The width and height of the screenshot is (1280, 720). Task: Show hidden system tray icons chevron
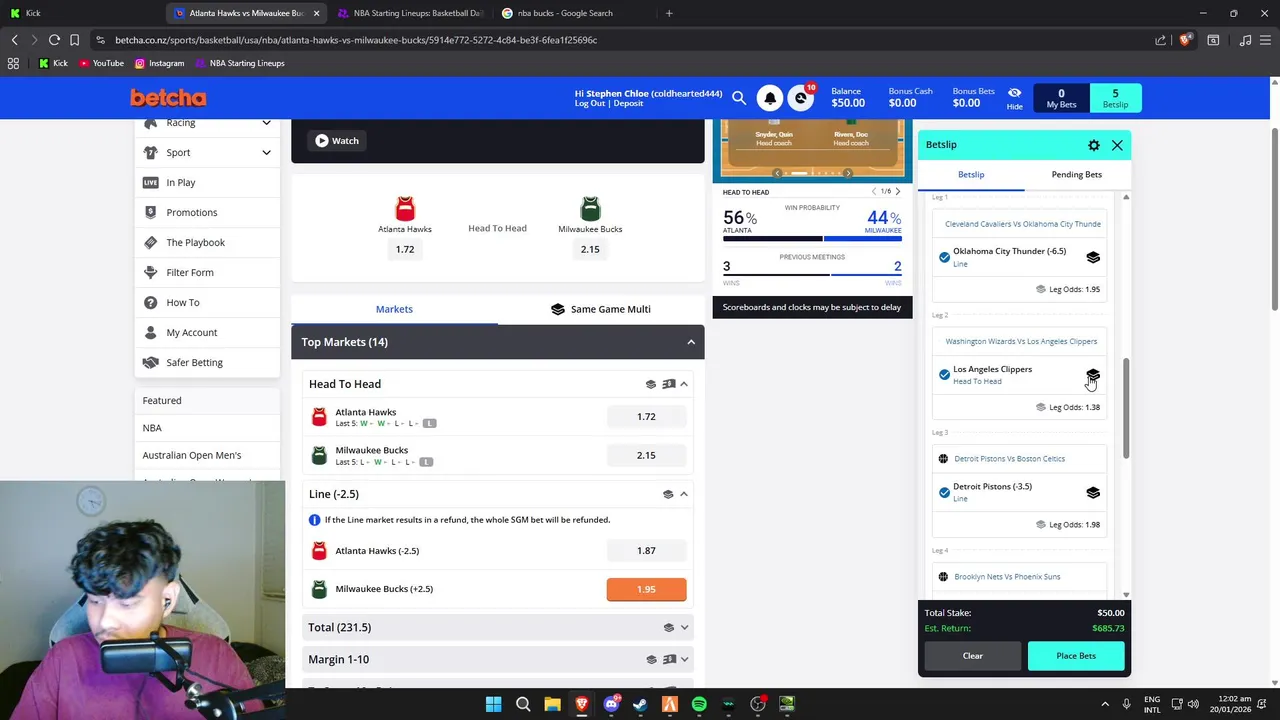pyautogui.click(x=1105, y=704)
